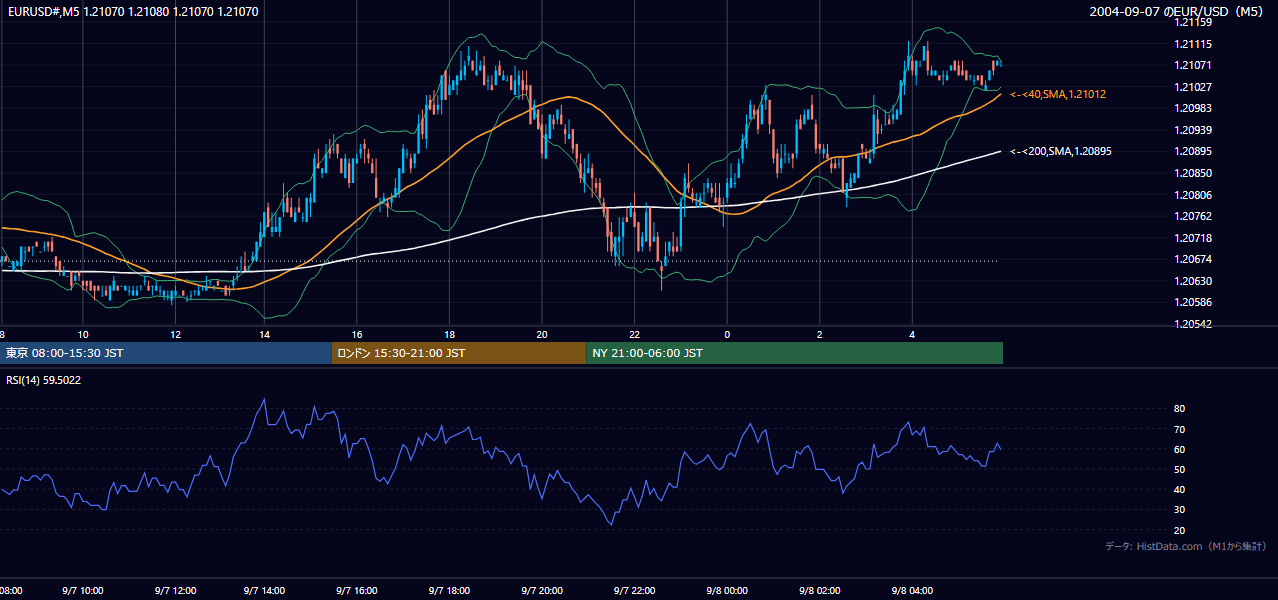Click the hour 12 tick under price chart
Viewport: 1278px width, 600px height.
(x=175, y=334)
